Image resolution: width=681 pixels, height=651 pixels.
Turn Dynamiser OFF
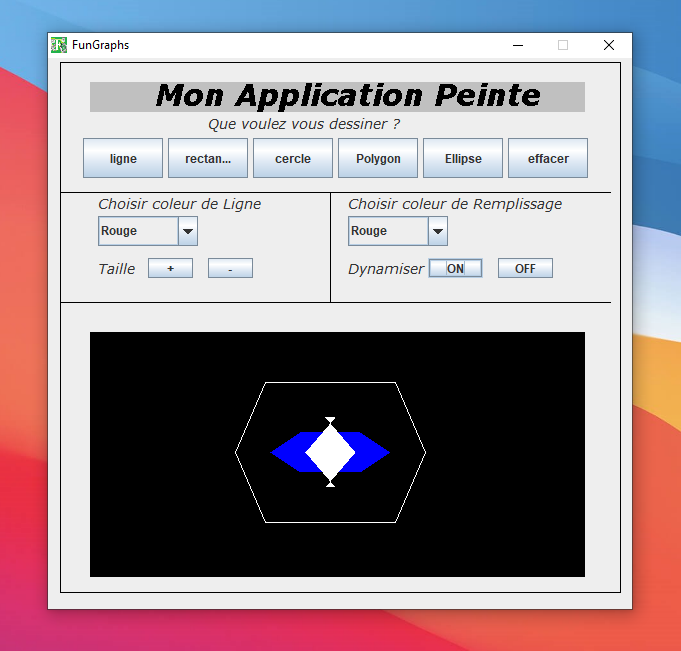coord(526,268)
